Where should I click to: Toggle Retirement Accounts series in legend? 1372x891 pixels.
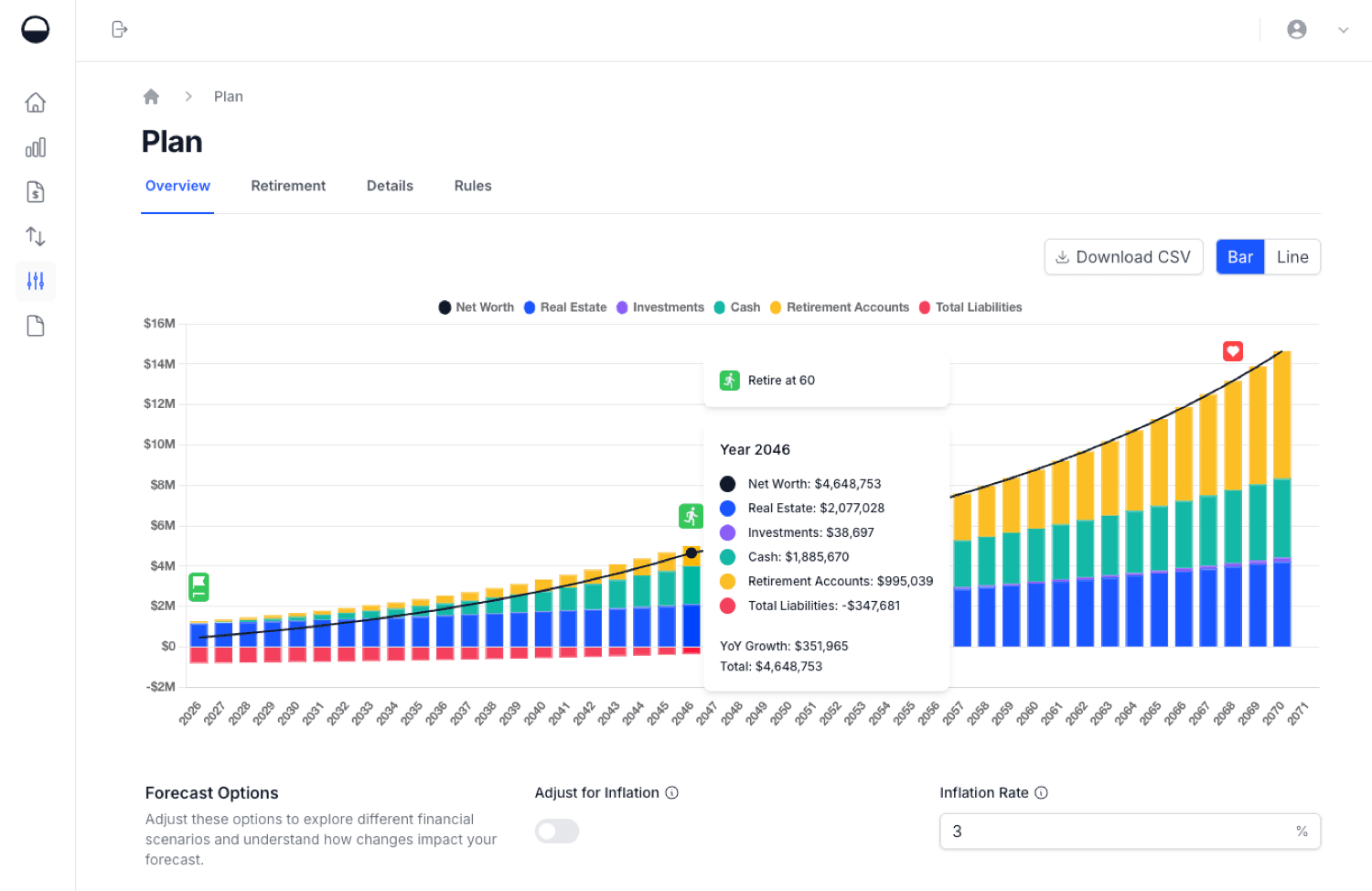840,307
